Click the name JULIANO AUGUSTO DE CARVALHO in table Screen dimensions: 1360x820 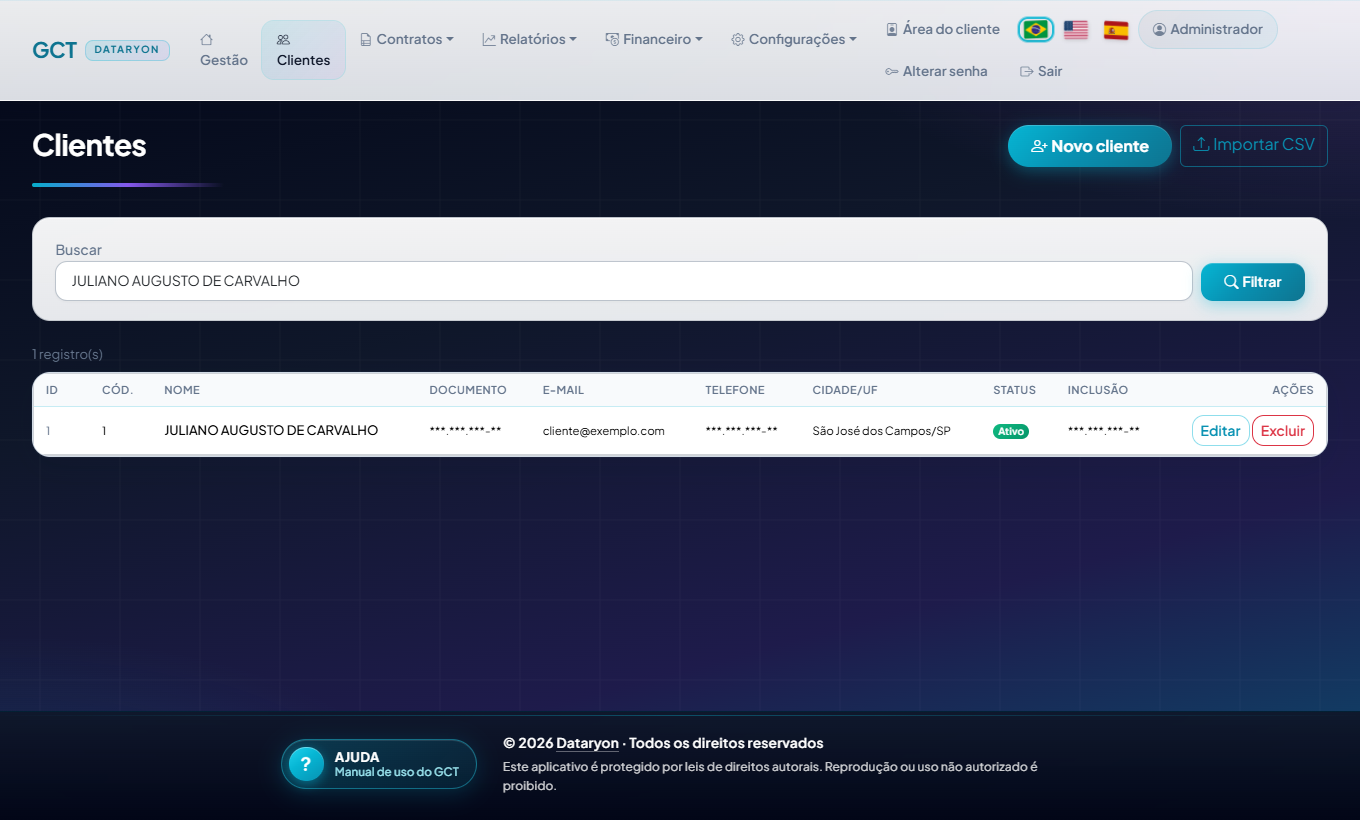271,431
